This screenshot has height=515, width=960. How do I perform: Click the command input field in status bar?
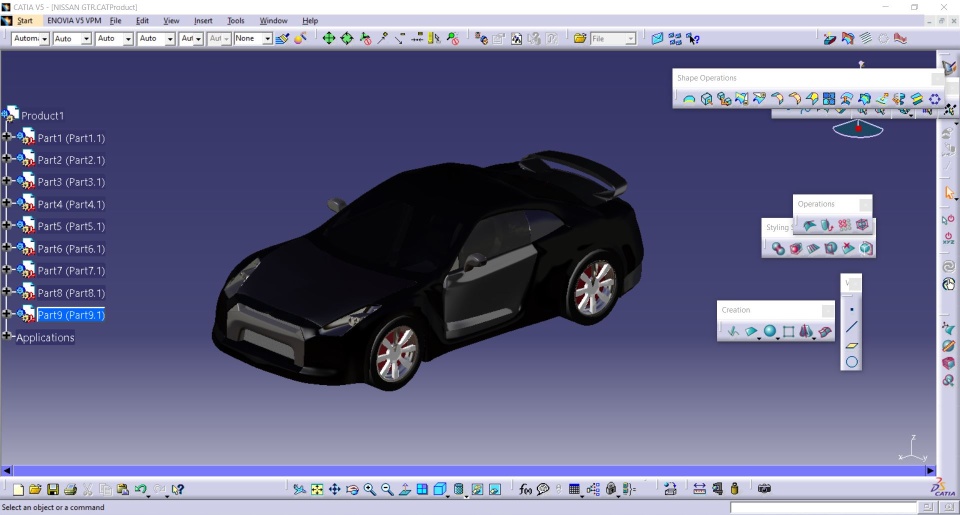coord(823,508)
